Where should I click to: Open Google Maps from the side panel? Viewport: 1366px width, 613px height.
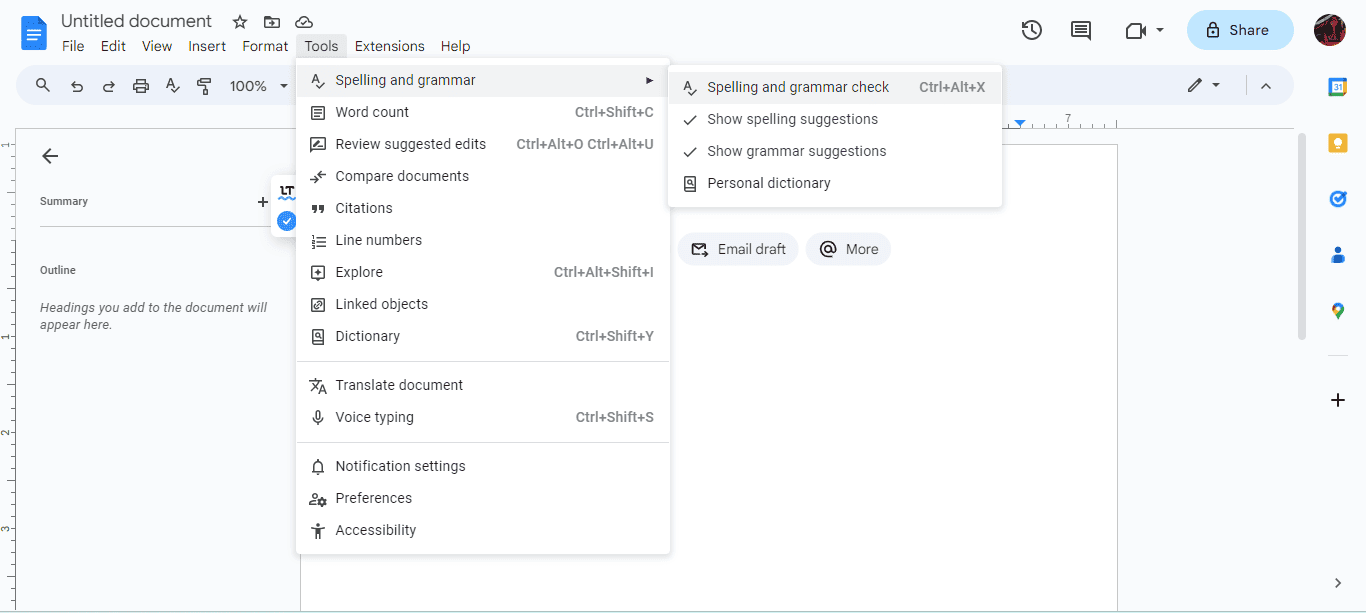1338,310
